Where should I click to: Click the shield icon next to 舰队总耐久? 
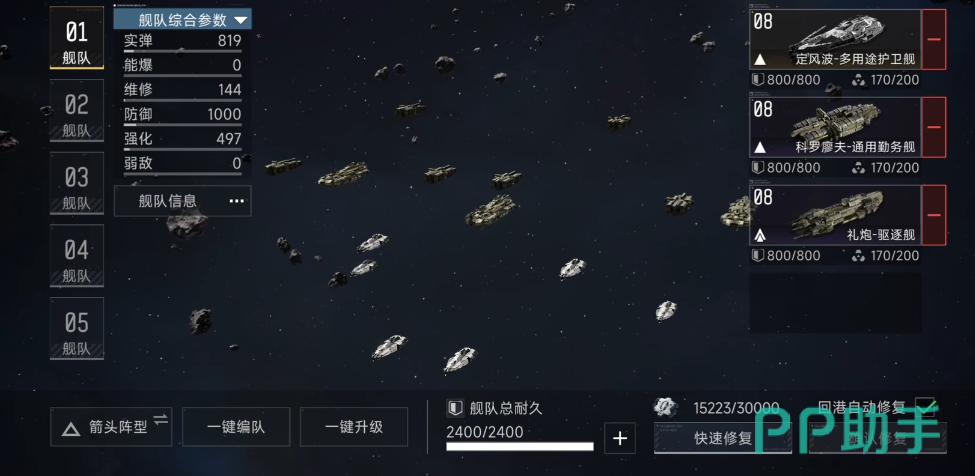(x=455, y=408)
